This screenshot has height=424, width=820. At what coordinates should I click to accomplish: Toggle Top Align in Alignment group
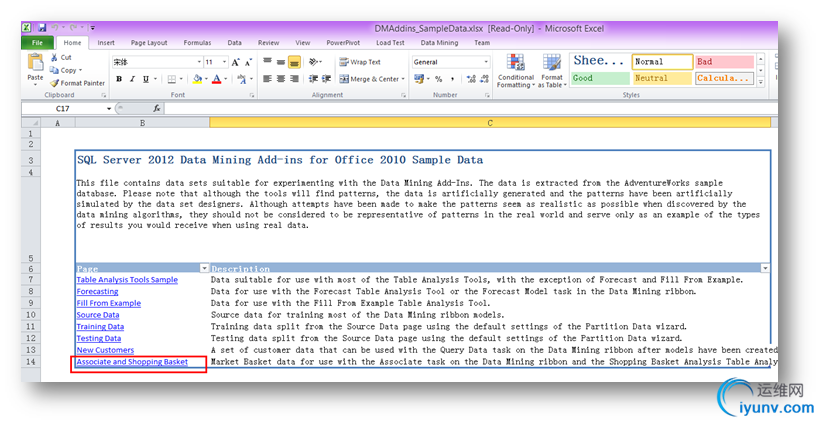point(267,62)
